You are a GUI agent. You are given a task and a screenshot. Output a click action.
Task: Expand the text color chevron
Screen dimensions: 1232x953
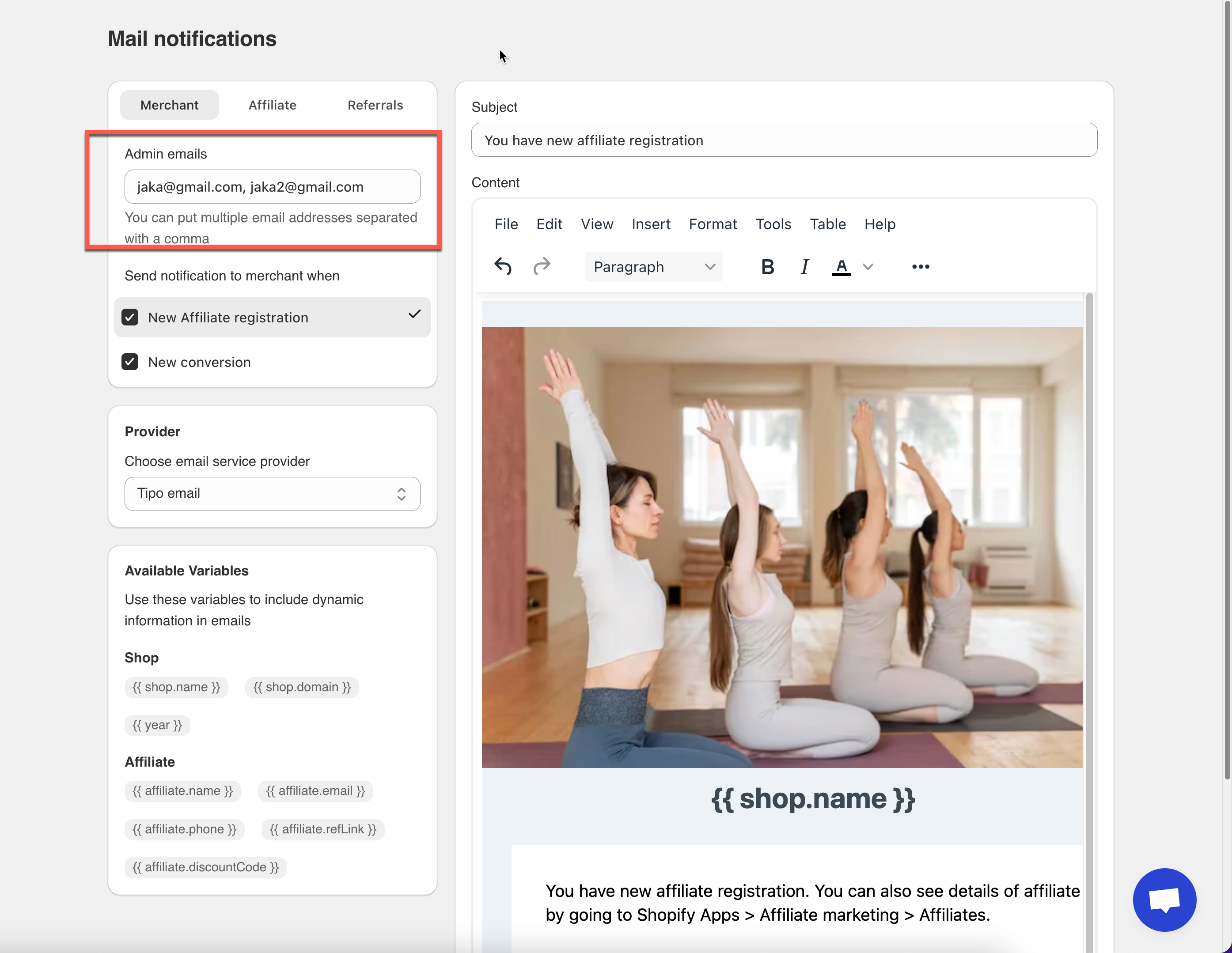(x=868, y=266)
